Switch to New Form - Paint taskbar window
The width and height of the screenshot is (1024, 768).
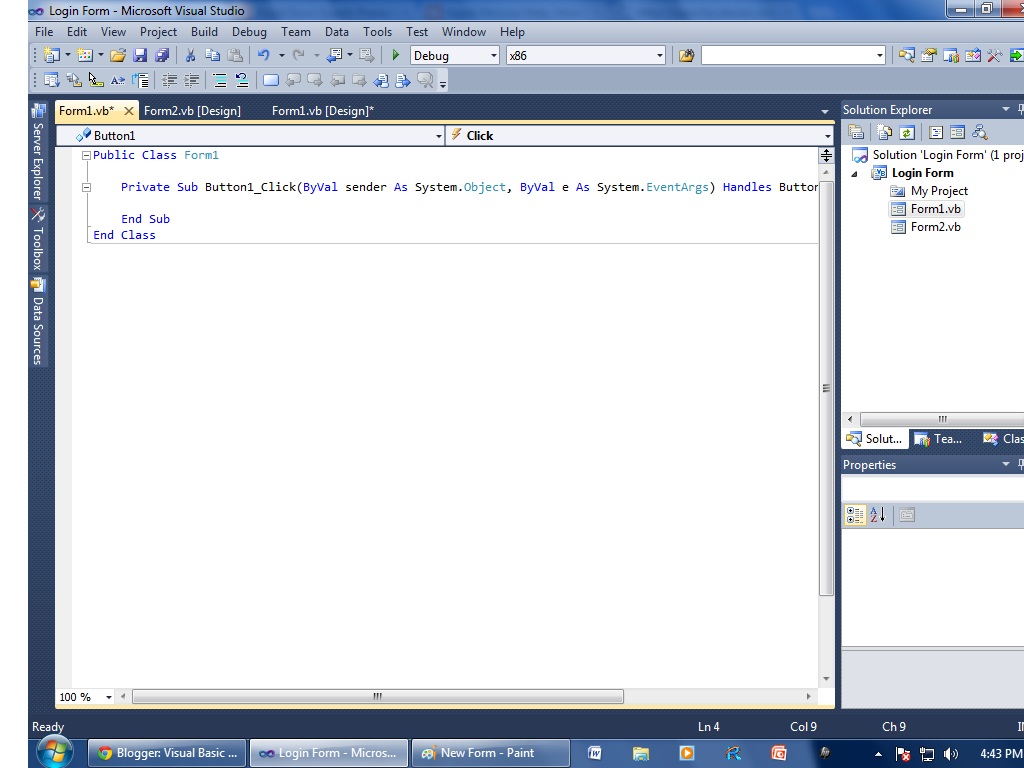(490, 753)
